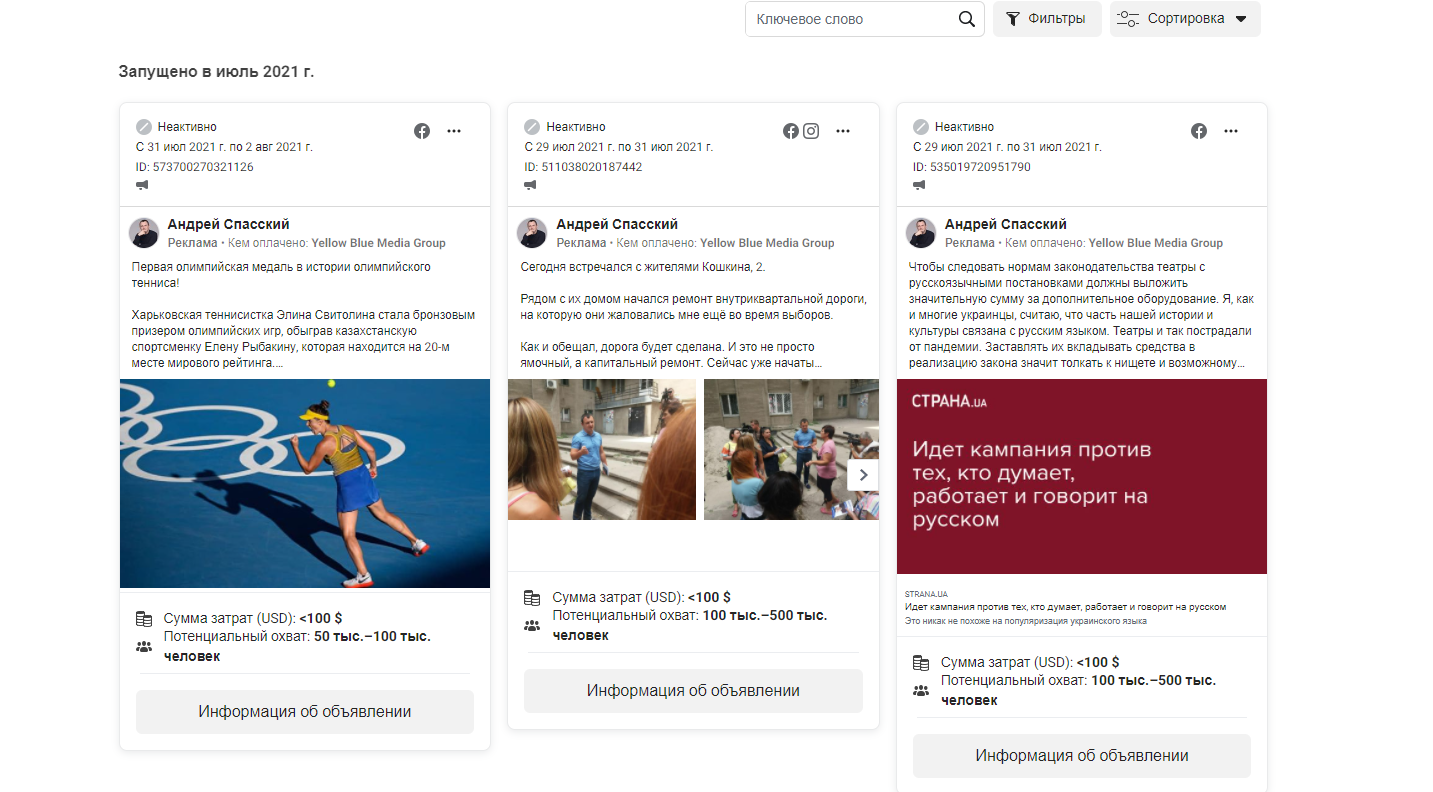Open three-dot menu on third ad card

point(1231,131)
